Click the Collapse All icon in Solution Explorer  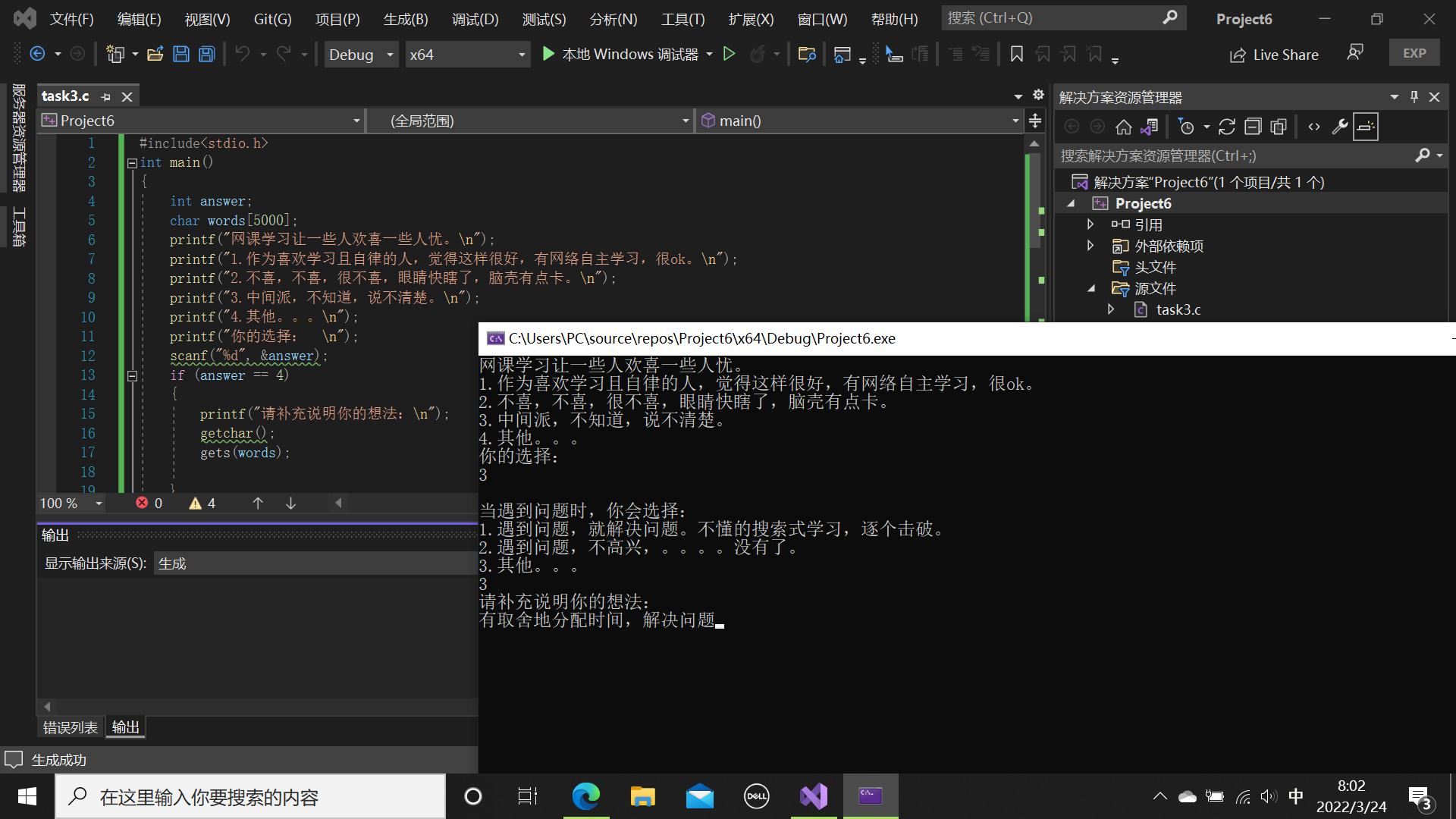click(x=1253, y=127)
